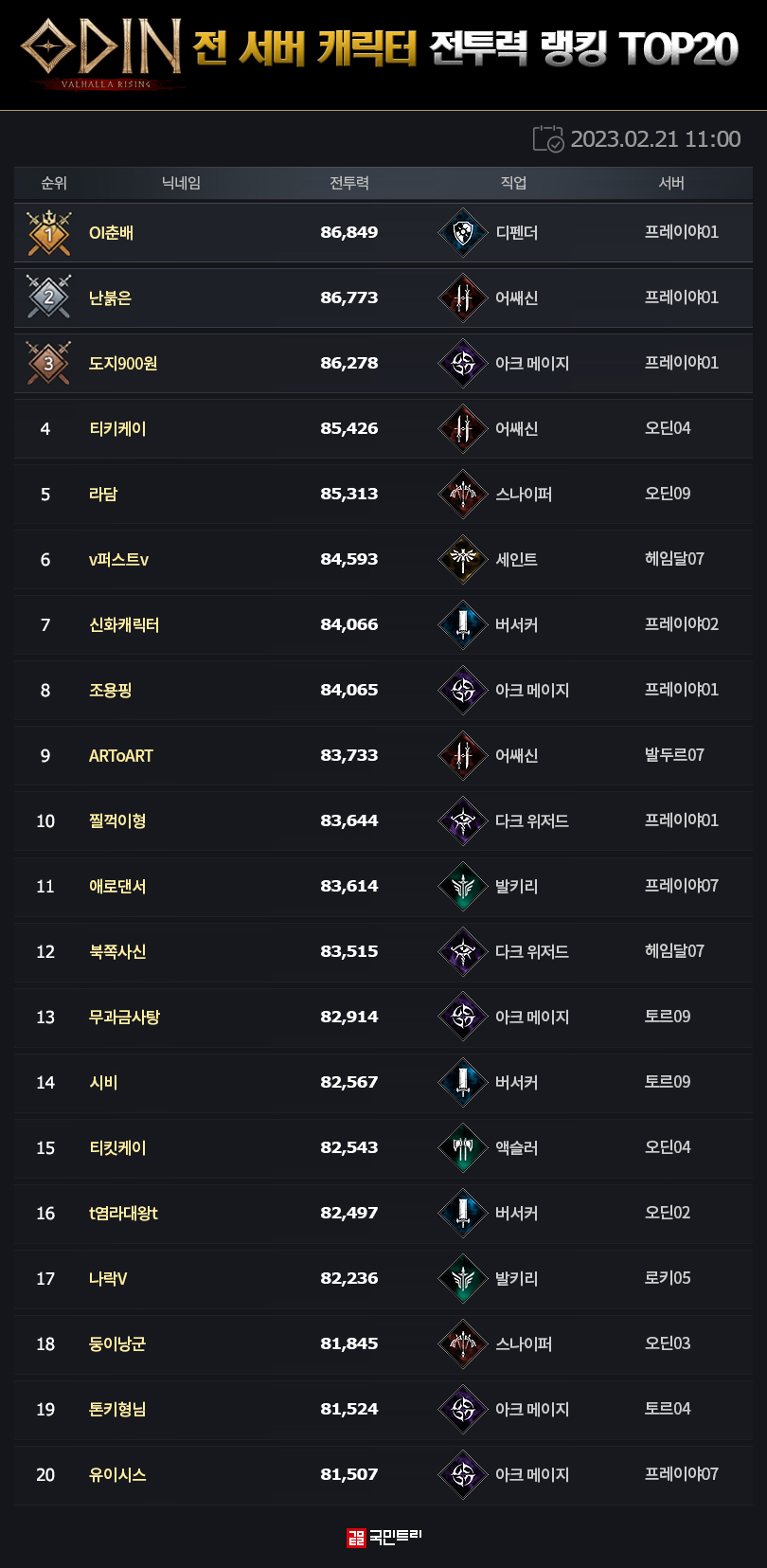Click the 액슬러 class icon for 티킷케이
Image resolution: width=767 pixels, height=1568 pixels.
click(463, 1148)
